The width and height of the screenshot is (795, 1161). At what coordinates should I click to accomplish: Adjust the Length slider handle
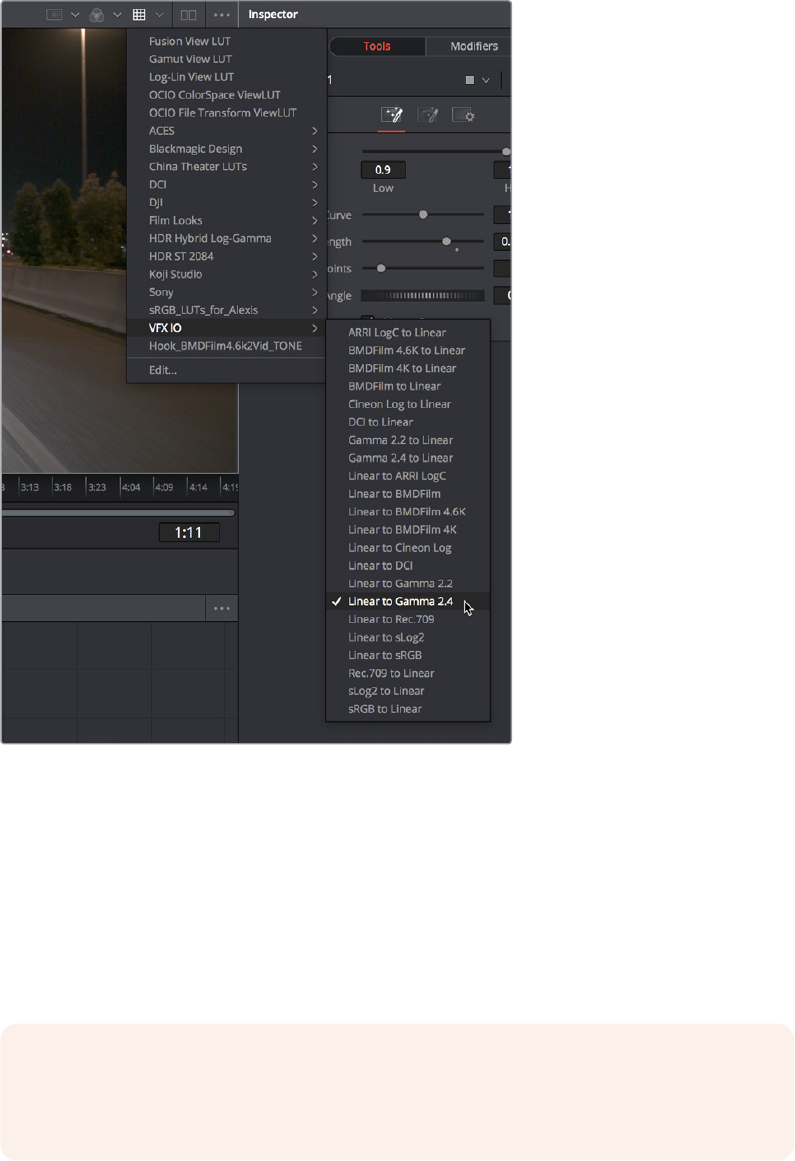point(446,241)
